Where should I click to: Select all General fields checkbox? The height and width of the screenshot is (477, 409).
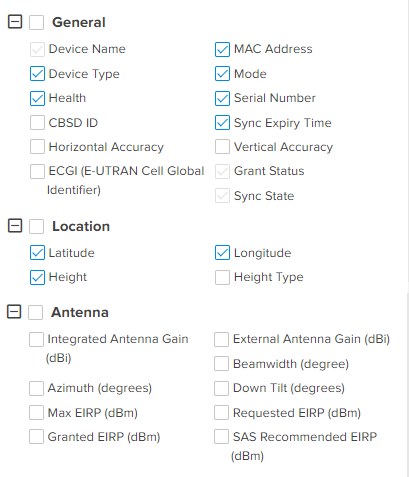(36, 22)
